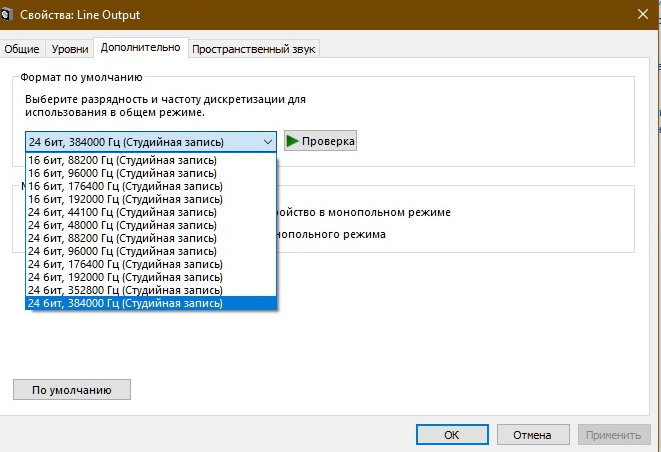Select 16 бит, 96000 Гц option

[122, 173]
